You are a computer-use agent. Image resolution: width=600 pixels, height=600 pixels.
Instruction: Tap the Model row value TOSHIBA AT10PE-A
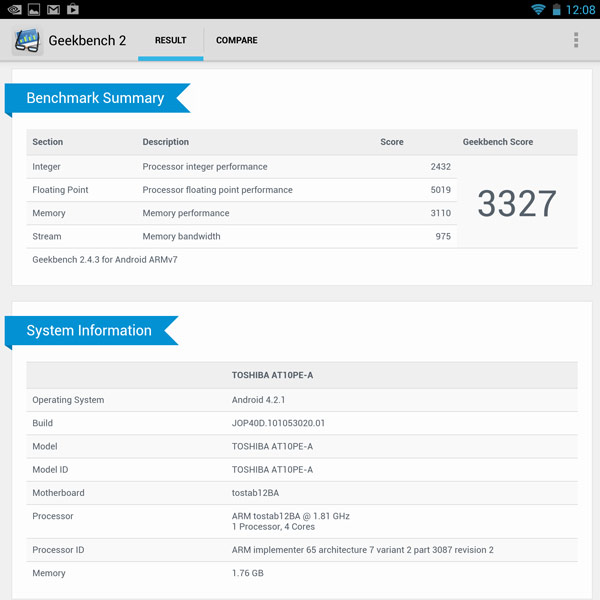pyautogui.click(x=272, y=447)
